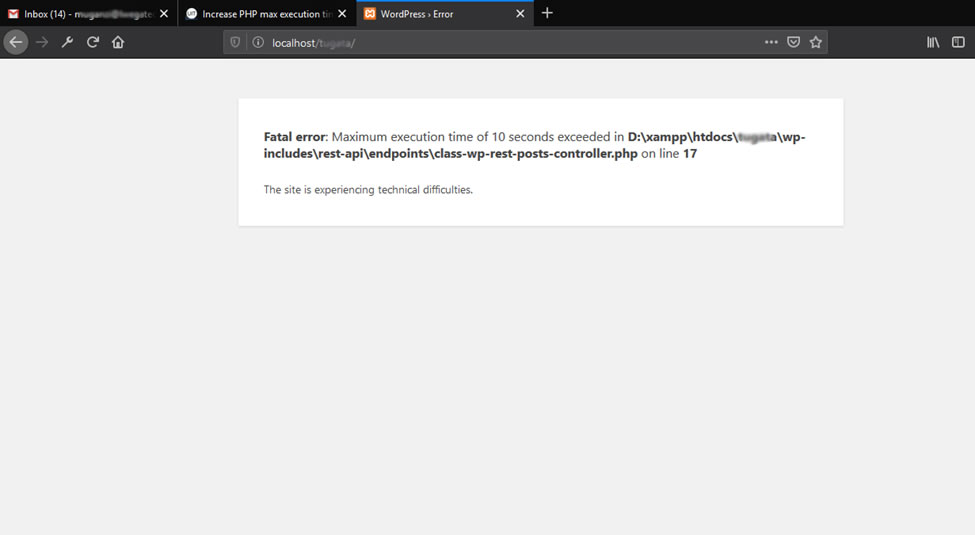Screen dimensions: 975x535
Task: Bookmark this page with the star
Action: click(x=816, y=42)
